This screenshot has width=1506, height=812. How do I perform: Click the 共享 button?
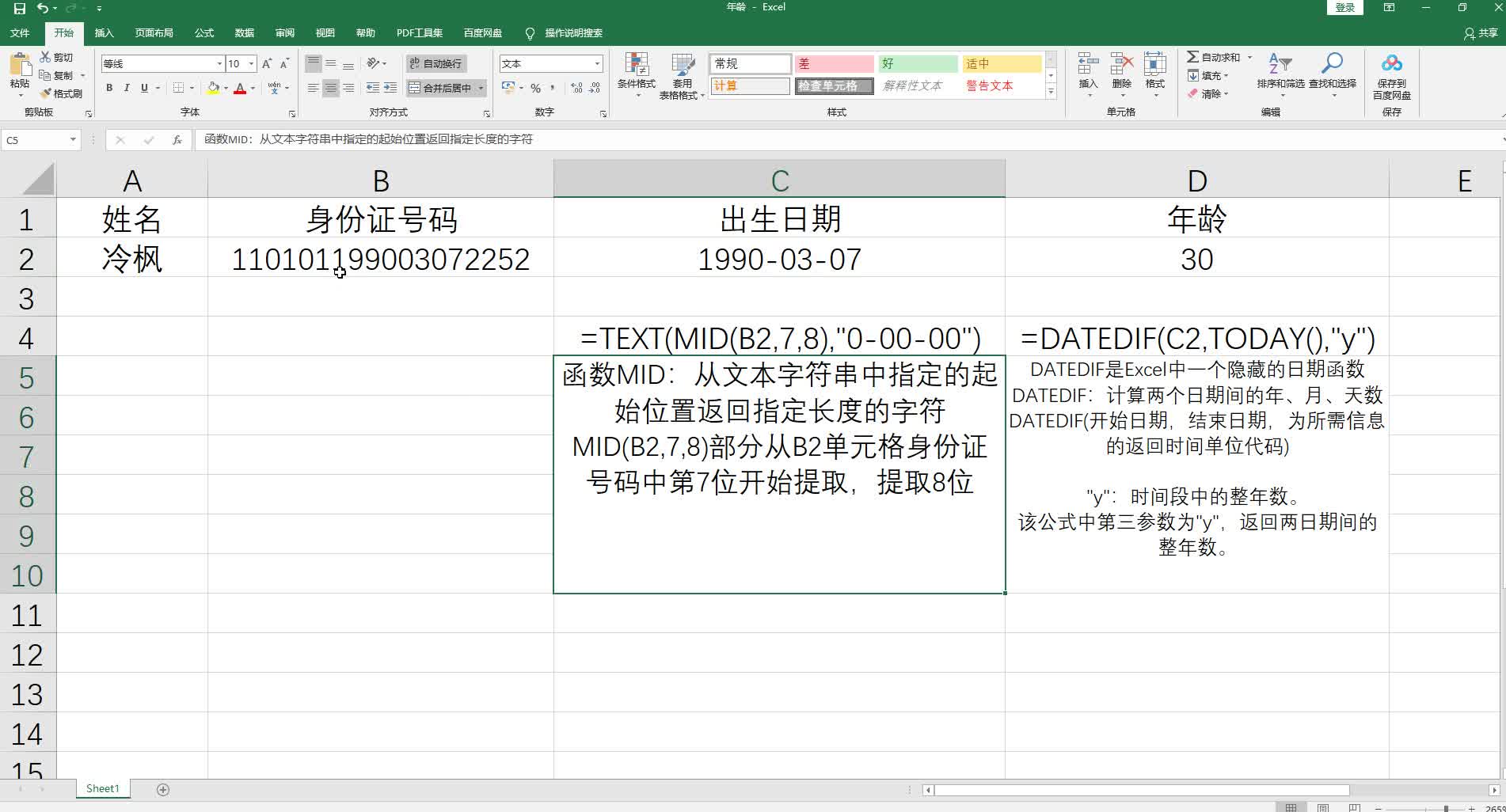click(1480, 33)
